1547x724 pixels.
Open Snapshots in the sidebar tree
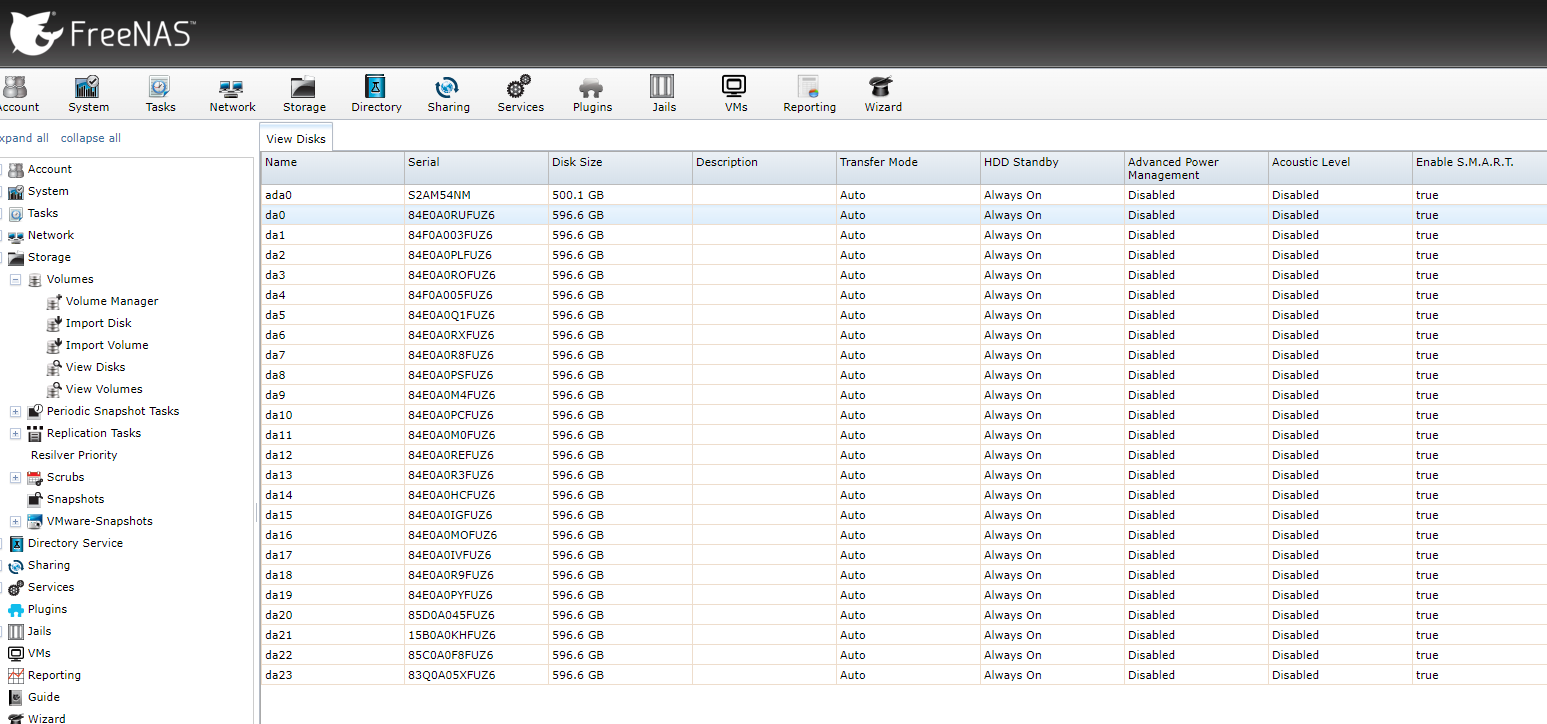tap(75, 499)
